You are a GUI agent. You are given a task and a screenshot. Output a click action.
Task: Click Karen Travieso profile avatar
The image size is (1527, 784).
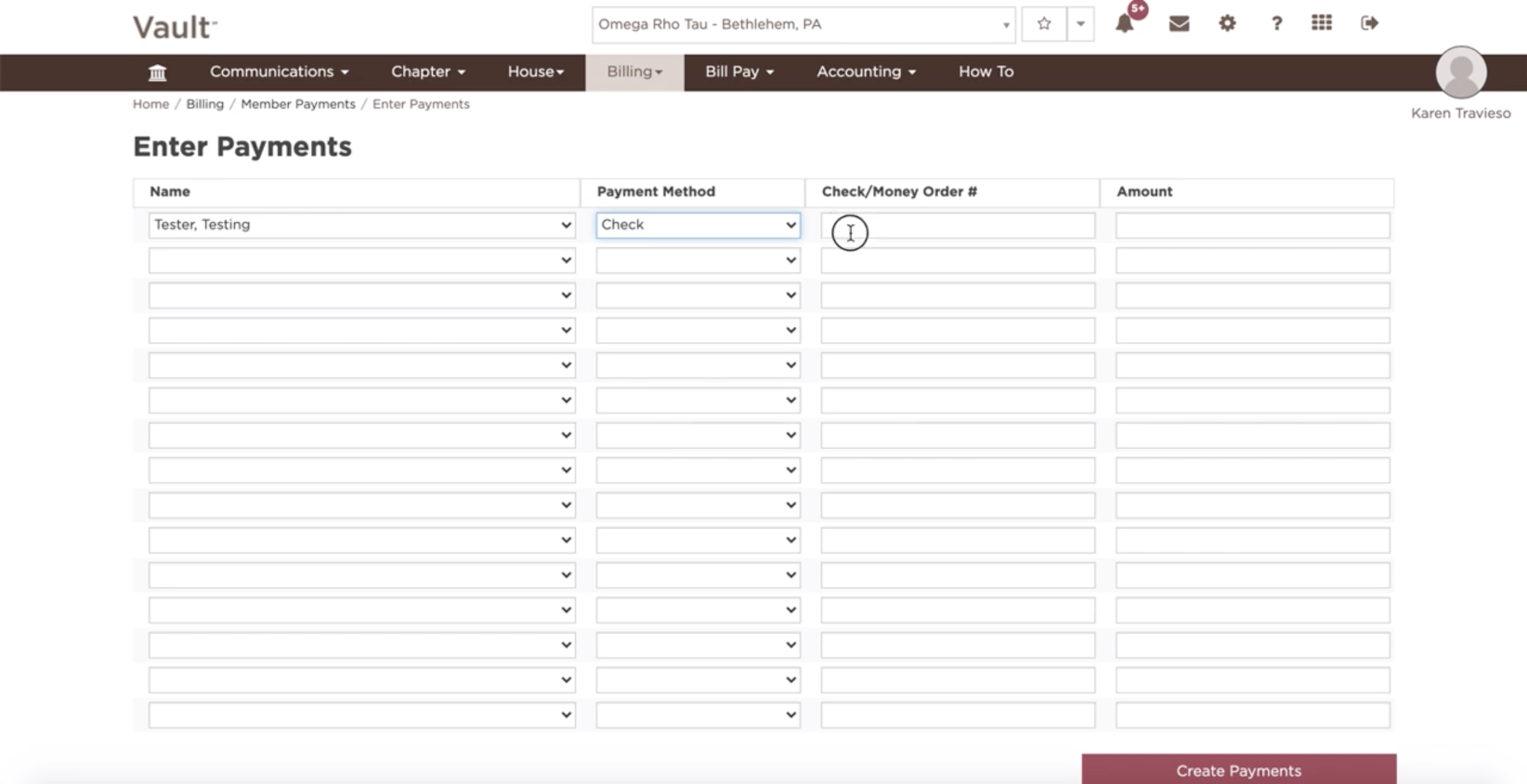(x=1461, y=72)
